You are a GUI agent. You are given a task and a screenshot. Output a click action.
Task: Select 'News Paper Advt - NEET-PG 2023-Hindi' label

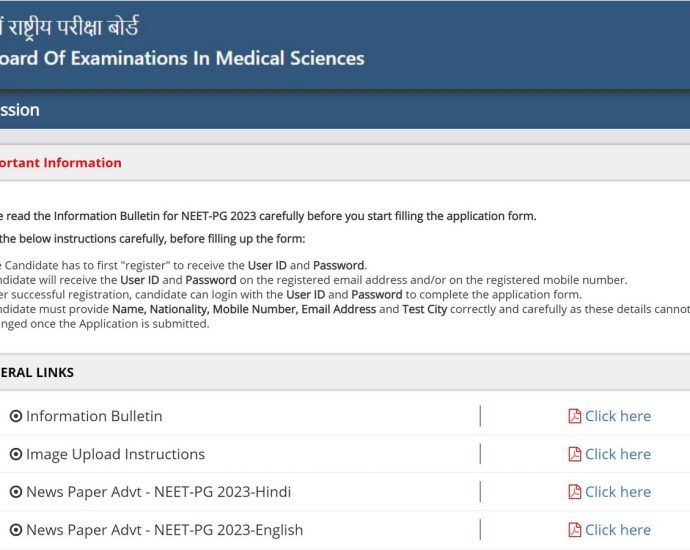pos(158,492)
